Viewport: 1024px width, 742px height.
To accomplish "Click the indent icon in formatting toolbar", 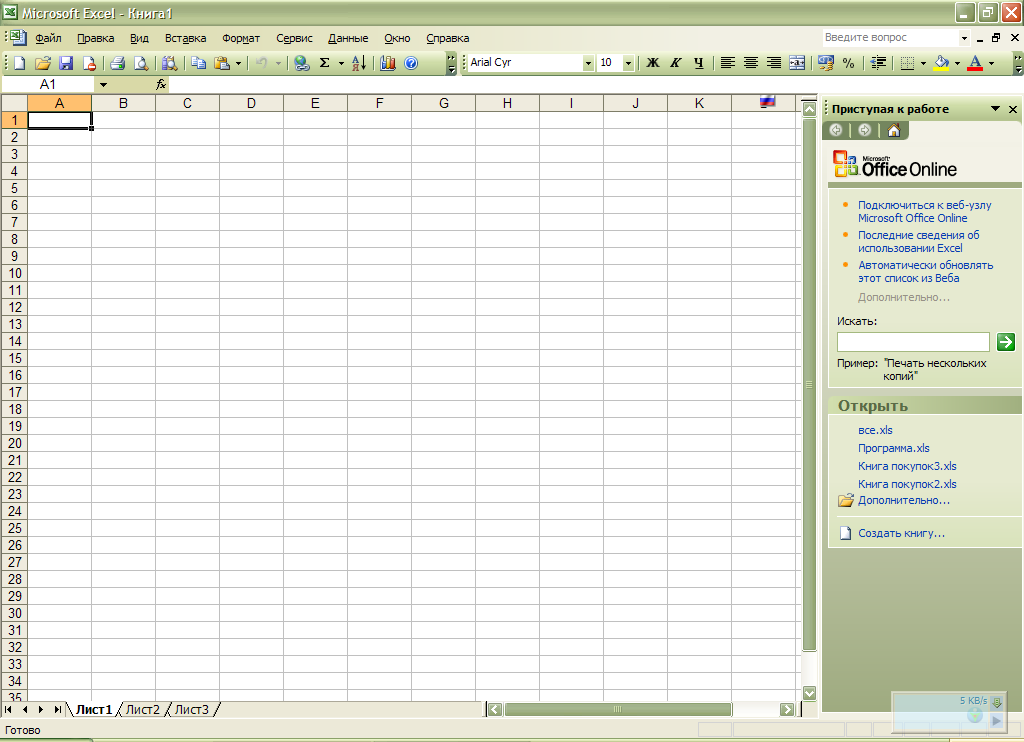I will pos(878,63).
